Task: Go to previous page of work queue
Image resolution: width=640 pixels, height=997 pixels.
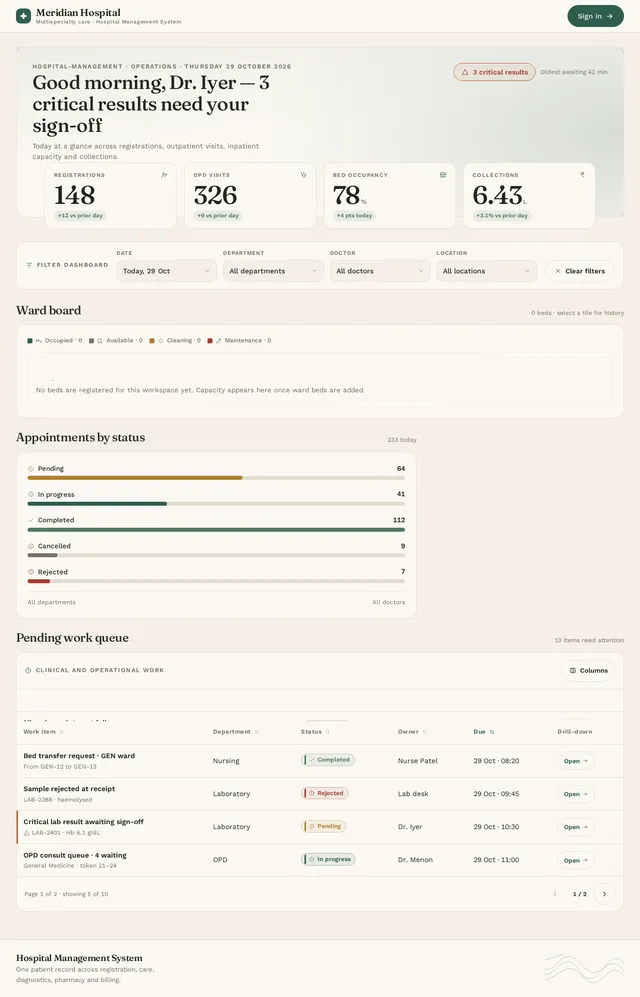Action: click(x=555, y=894)
